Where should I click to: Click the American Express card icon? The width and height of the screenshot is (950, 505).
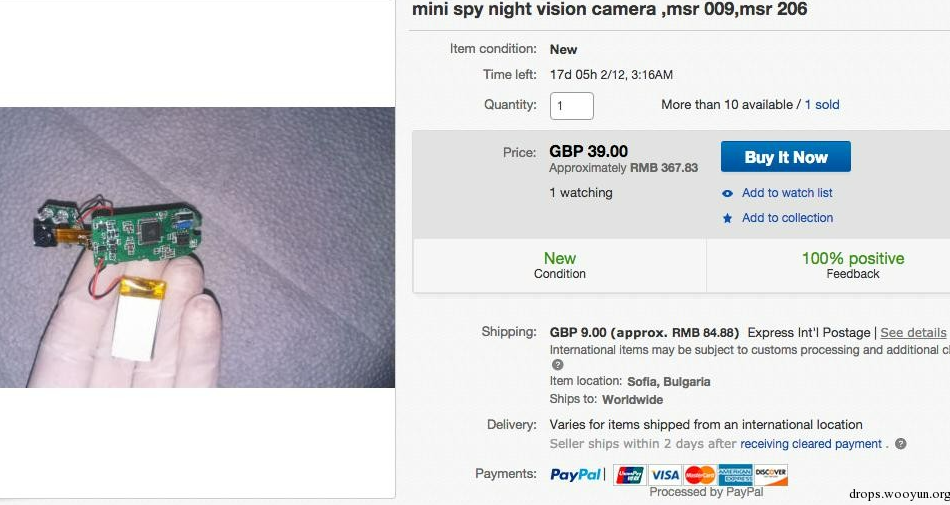(x=735, y=475)
